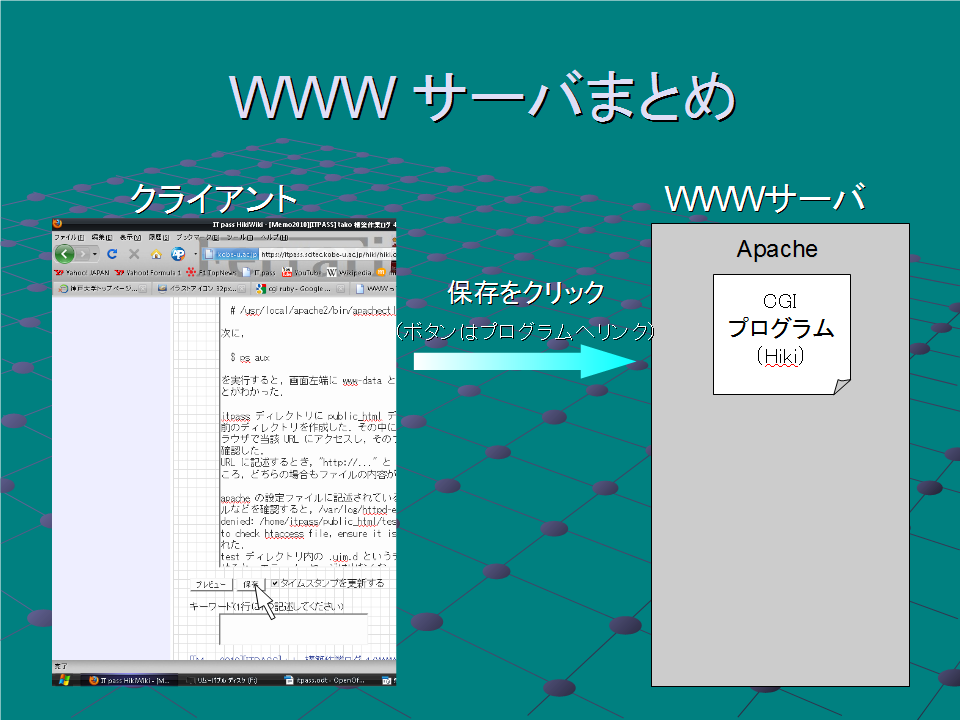Expand the back/forward history dropdown arrow
Image resolution: width=960 pixels, height=720 pixels.
tap(94, 254)
